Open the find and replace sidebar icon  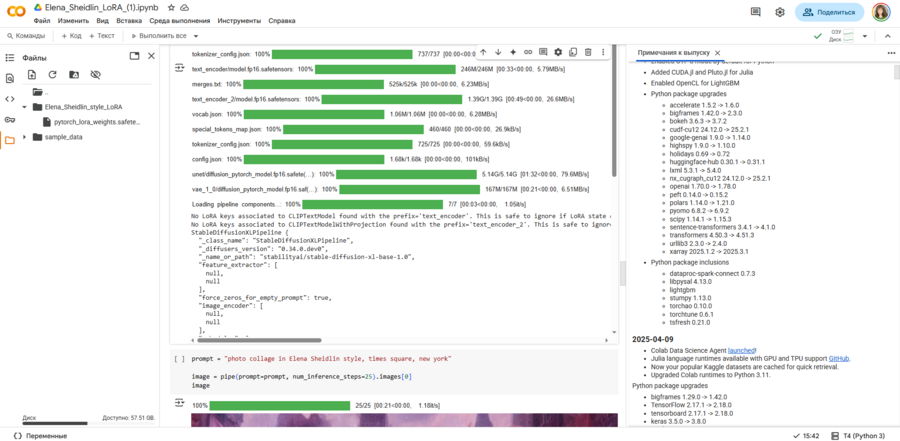pos(9,78)
